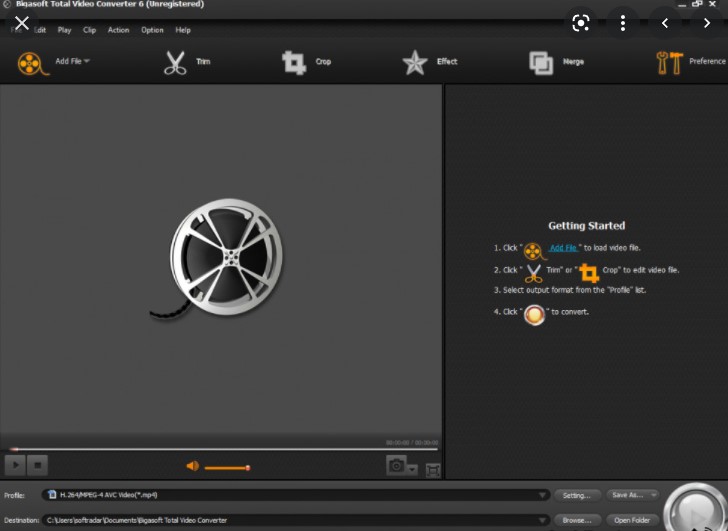Stop playback with the stop button
The height and width of the screenshot is (531, 728).
click(x=38, y=465)
